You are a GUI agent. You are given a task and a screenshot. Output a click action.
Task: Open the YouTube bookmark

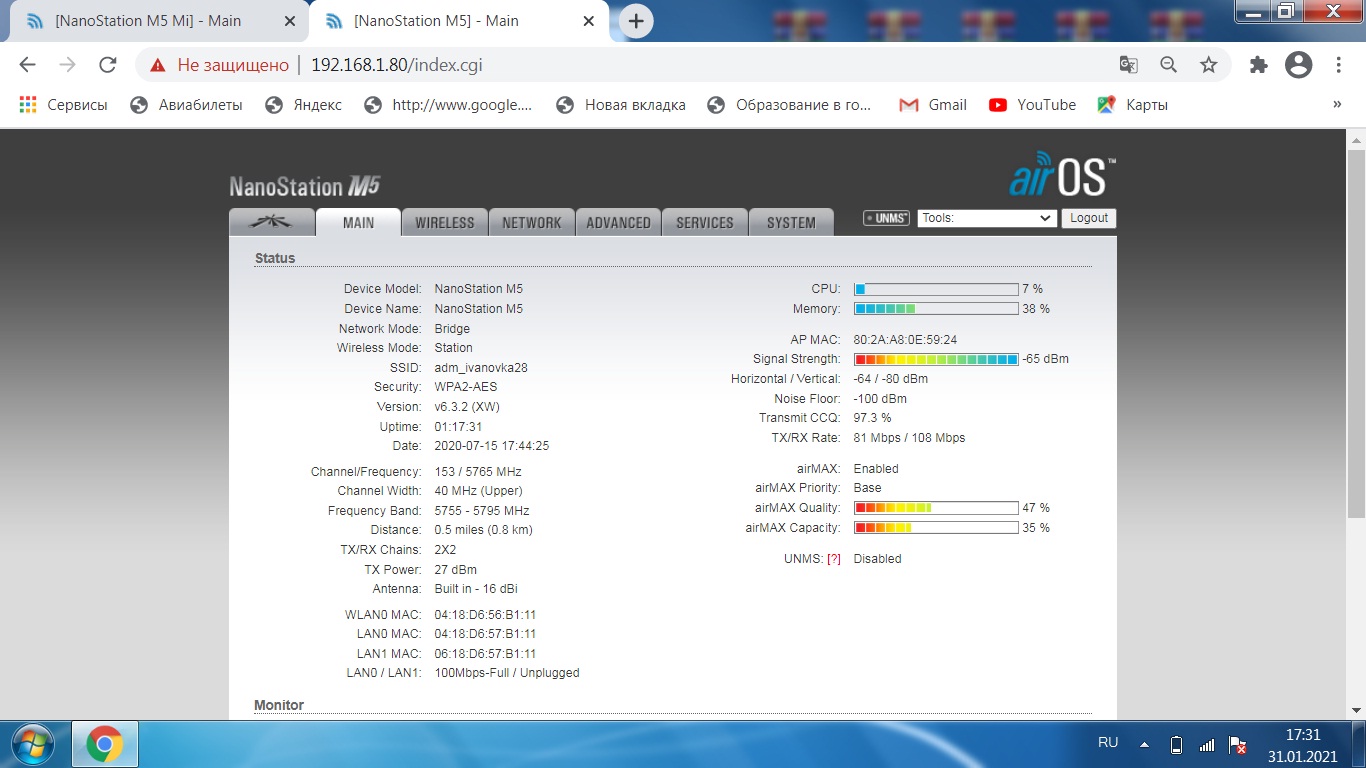(1032, 105)
